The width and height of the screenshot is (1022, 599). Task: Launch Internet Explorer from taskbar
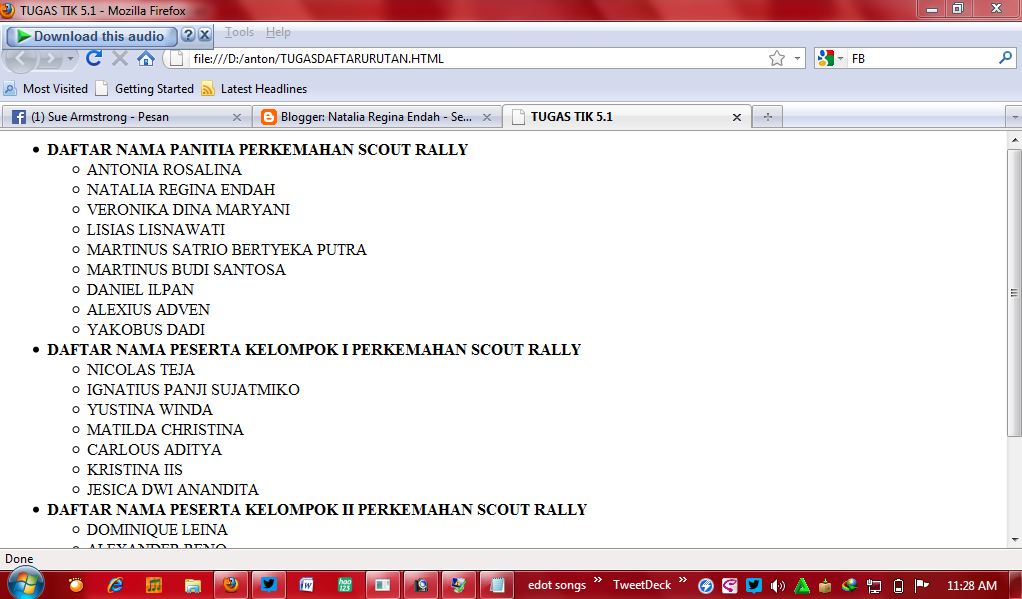coord(115,585)
